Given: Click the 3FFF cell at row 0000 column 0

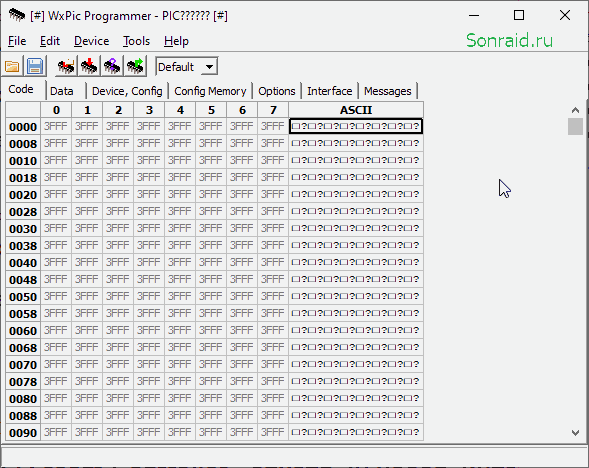Looking at the screenshot, I should (56, 127).
